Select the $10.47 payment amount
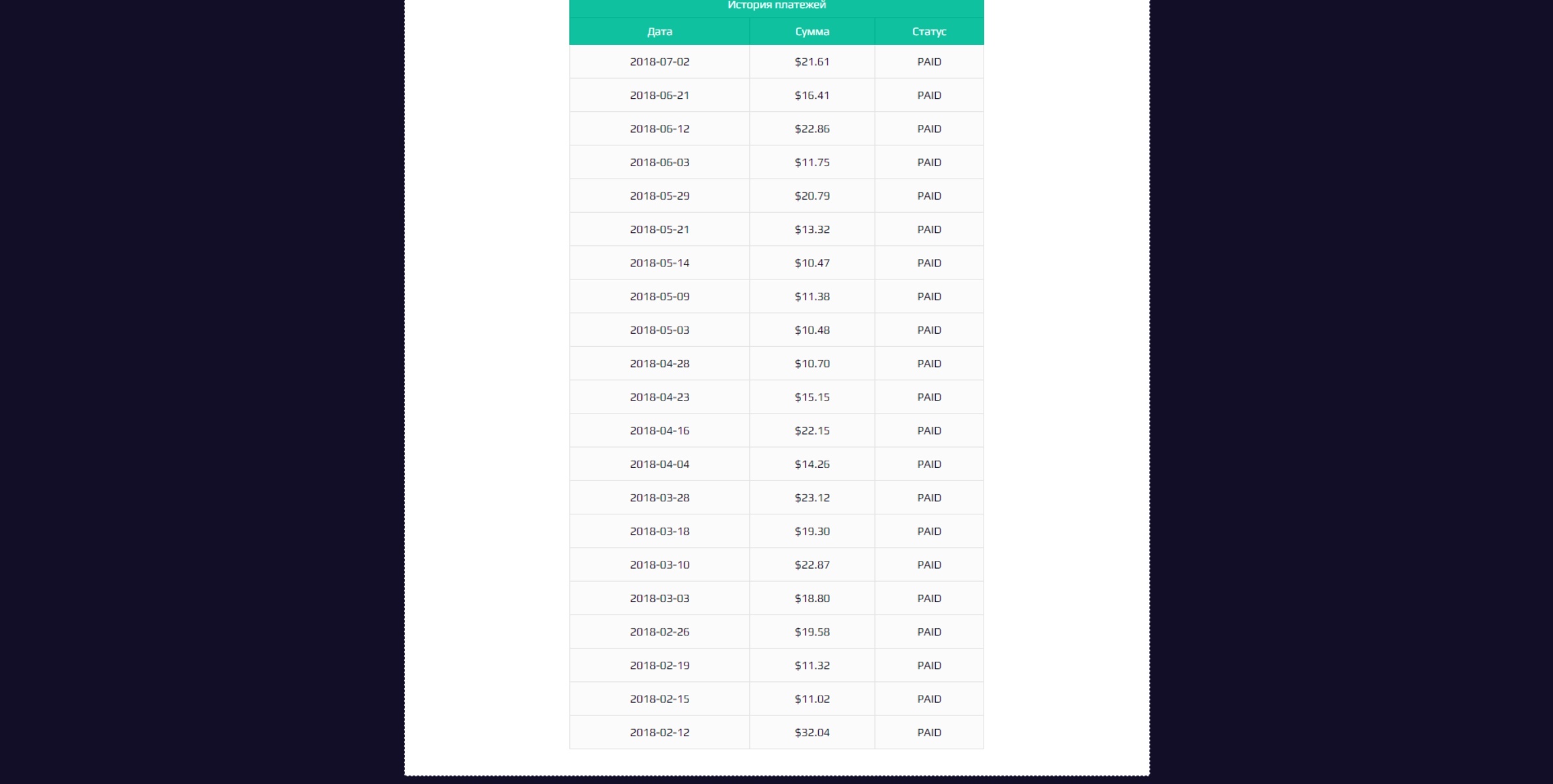1553x784 pixels. (812, 262)
